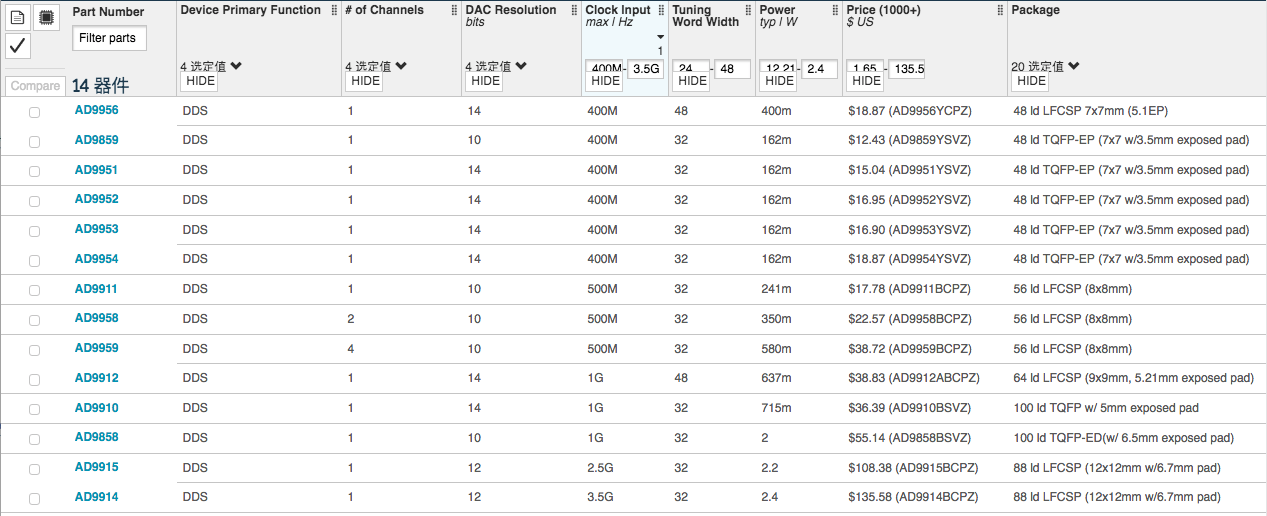Image resolution: width=1267 pixels, height=516 pixels.
Task: Sort by DAC Resolution header
Action: point(511,10)
